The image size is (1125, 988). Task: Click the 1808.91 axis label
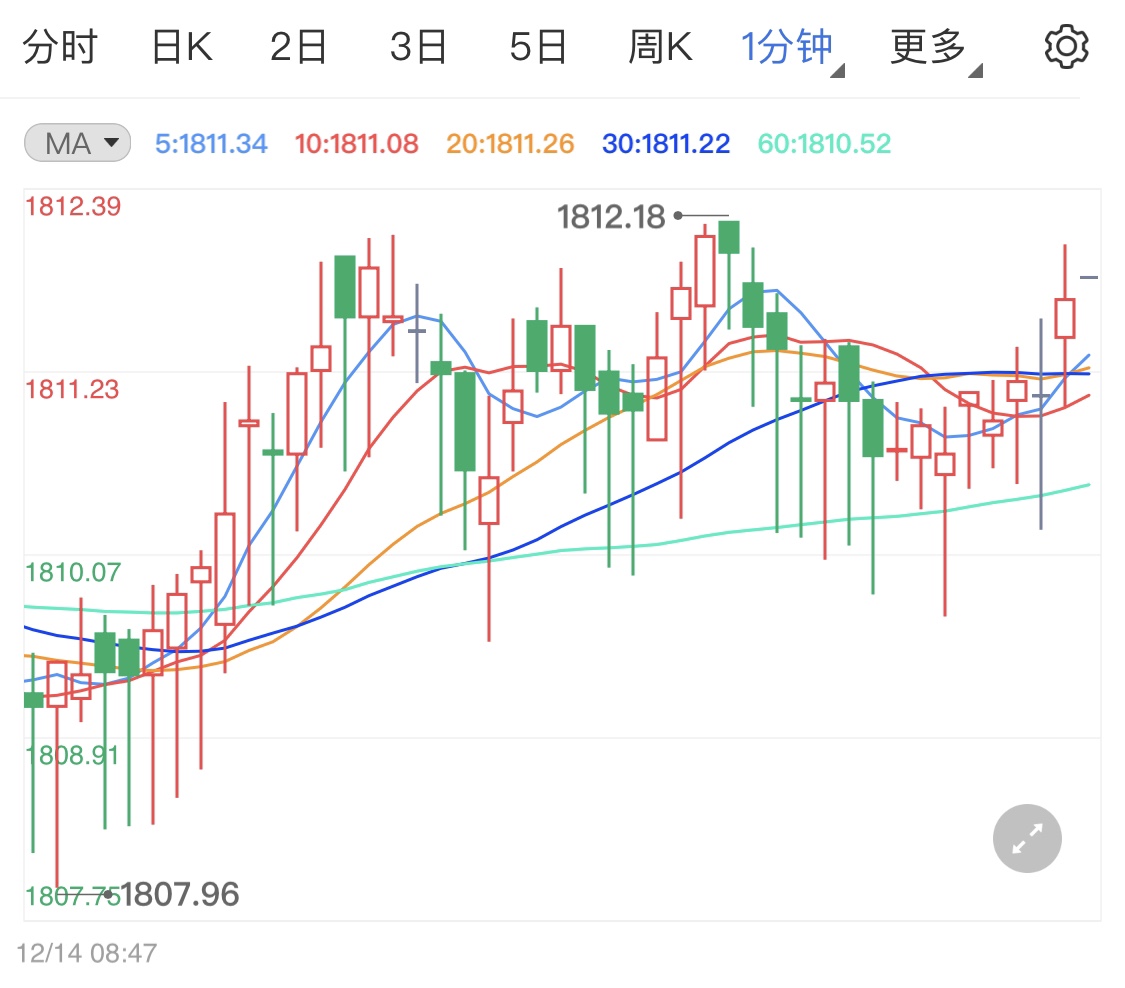(x=72, y=756)
